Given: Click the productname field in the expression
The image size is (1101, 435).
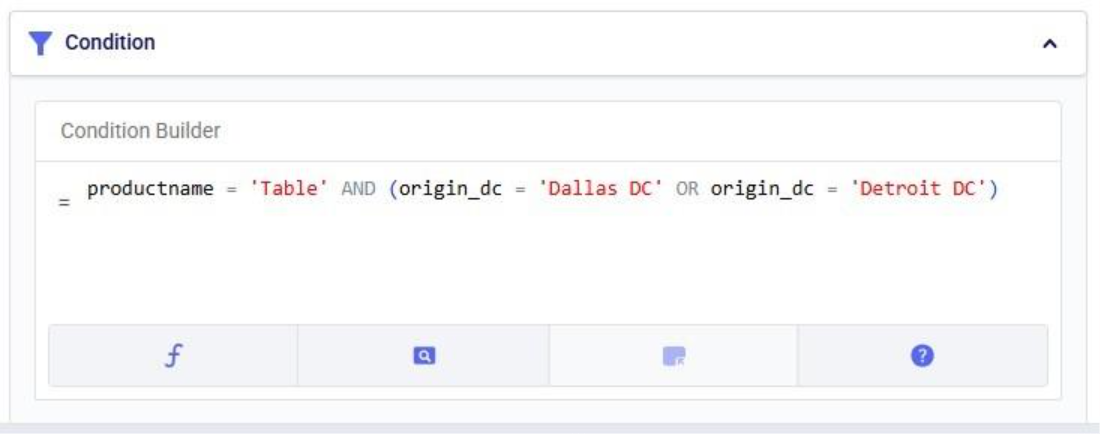Looking at the screenshot, I should (150, 189).
